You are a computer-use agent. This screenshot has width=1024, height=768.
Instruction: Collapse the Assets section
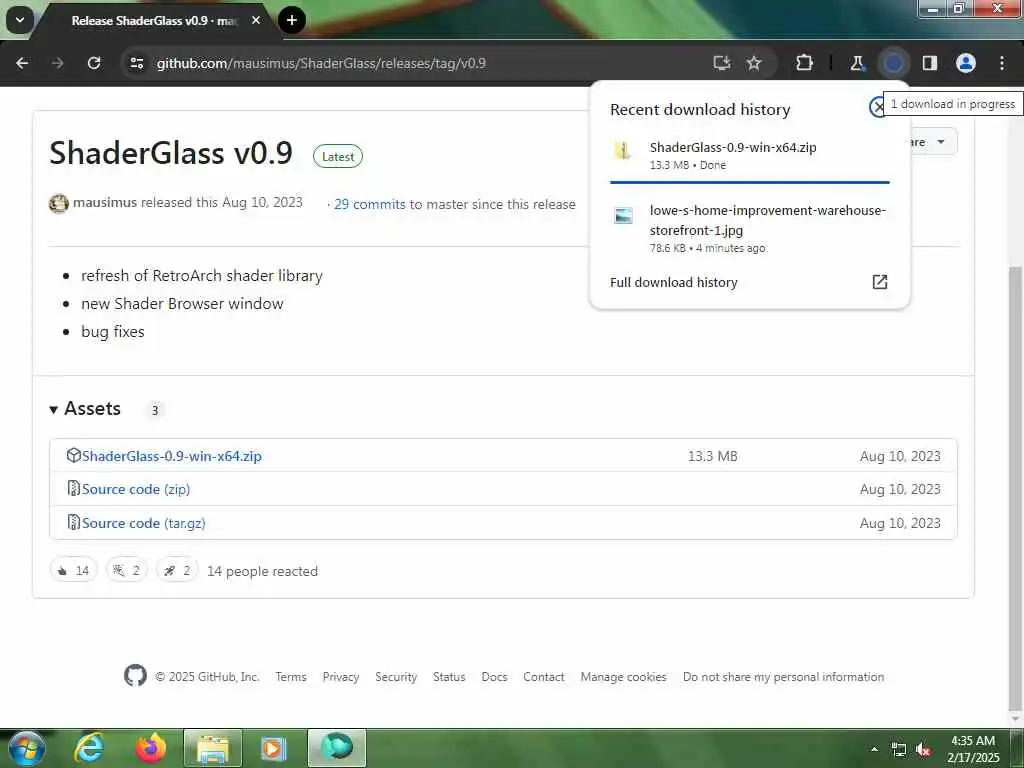pos(86,409)
